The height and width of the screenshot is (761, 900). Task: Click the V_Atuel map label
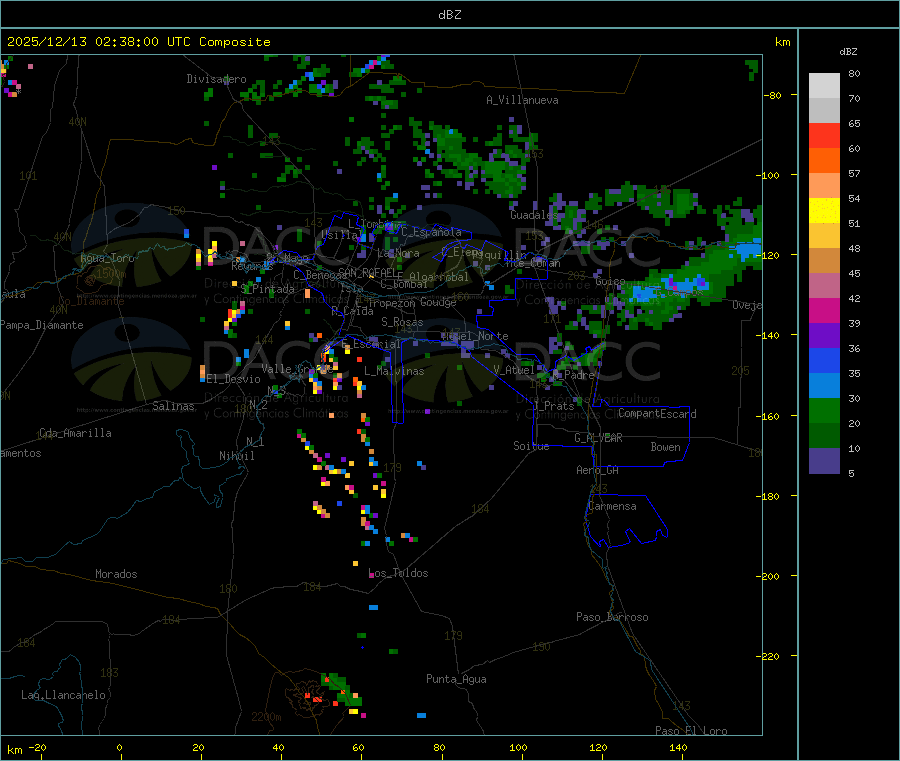(x=514, y=370)
